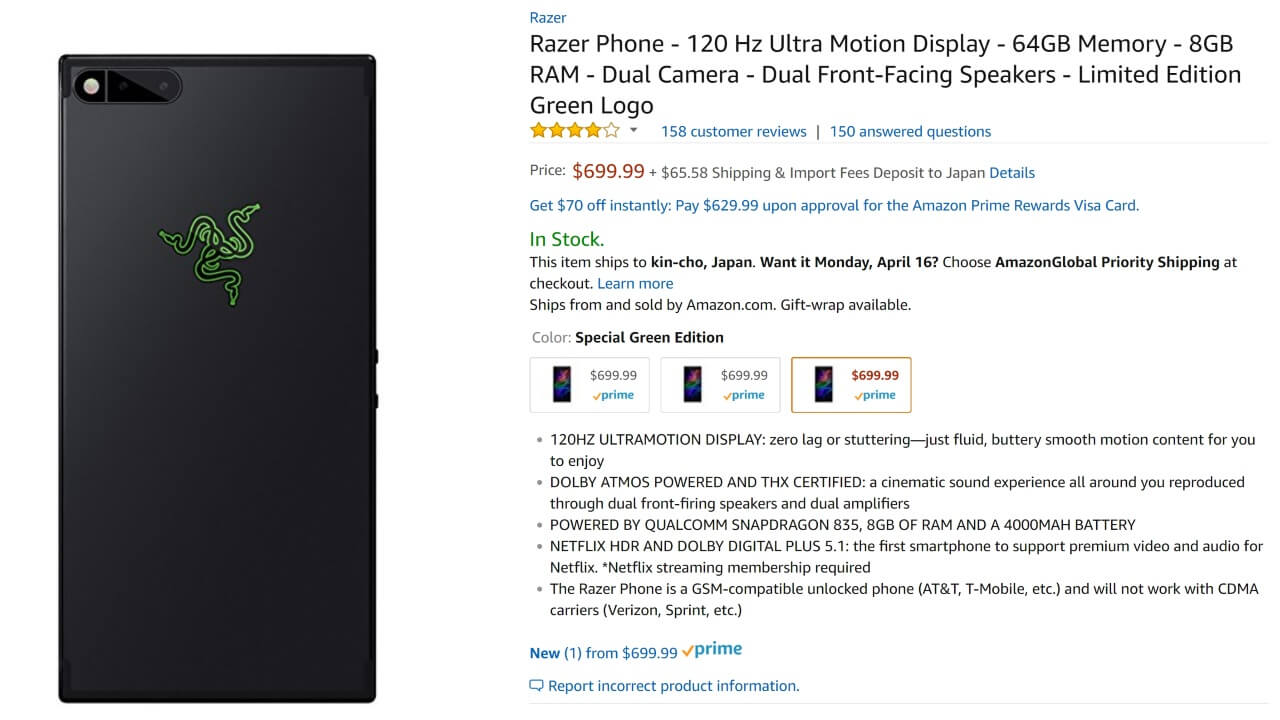Screen dimensions: 1280x720
Task: Open the 150 answered questions link
Action: click(x=910, y=131)
